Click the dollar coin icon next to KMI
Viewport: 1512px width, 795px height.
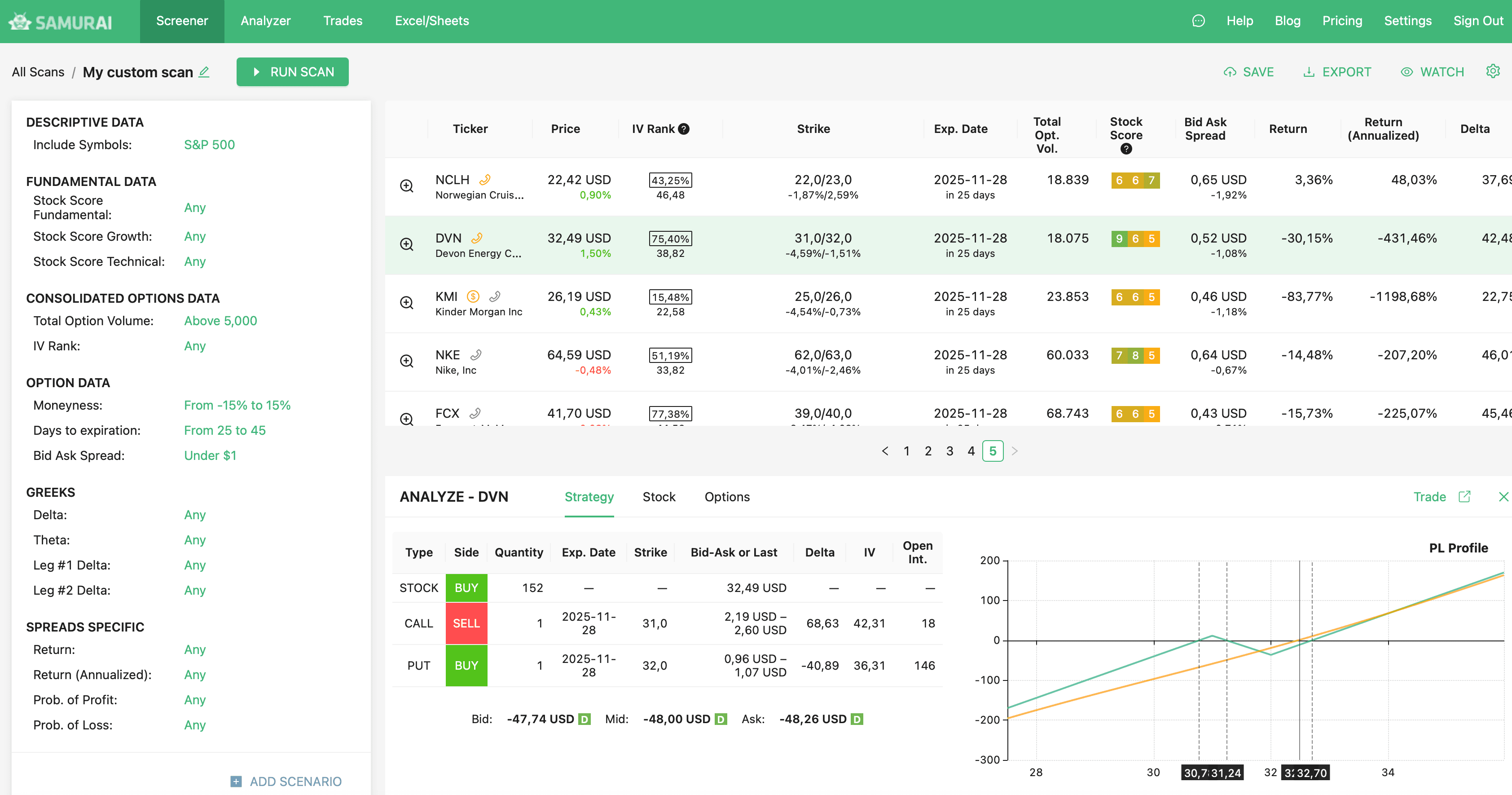473,296
